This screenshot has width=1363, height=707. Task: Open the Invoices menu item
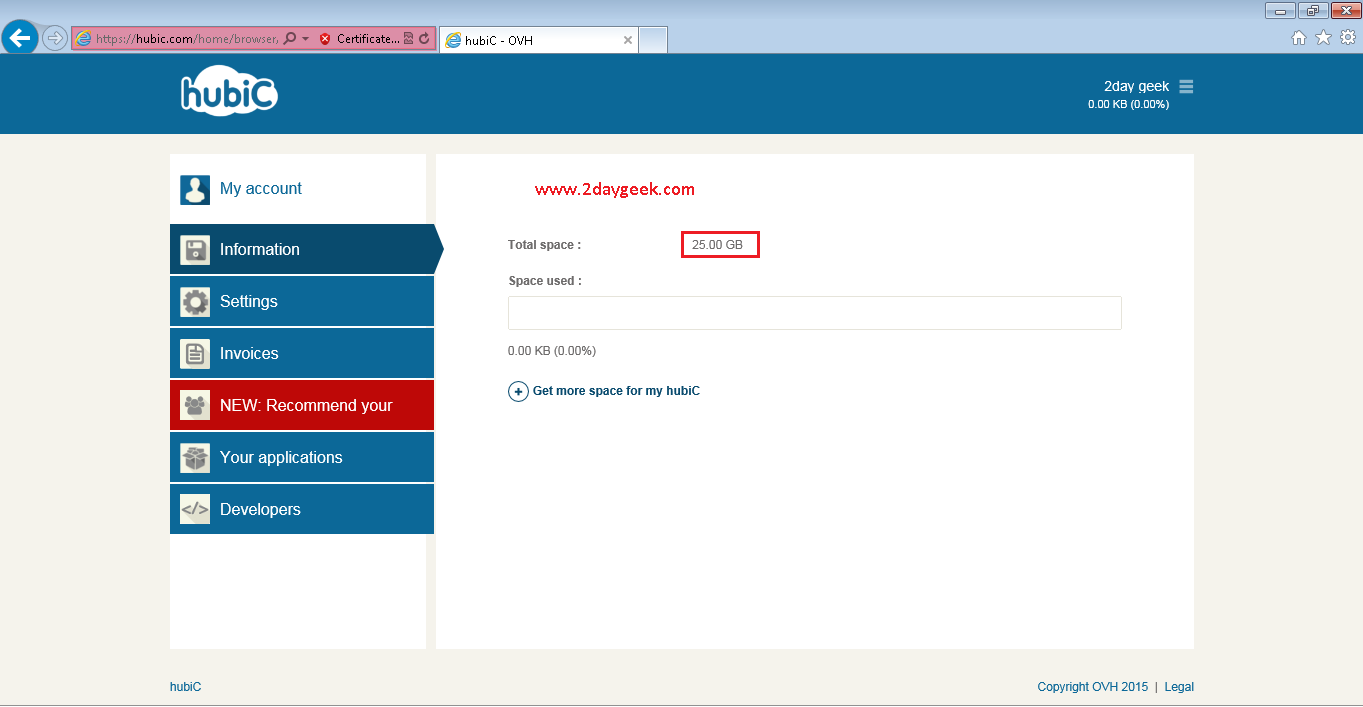(x=302, y=353)
